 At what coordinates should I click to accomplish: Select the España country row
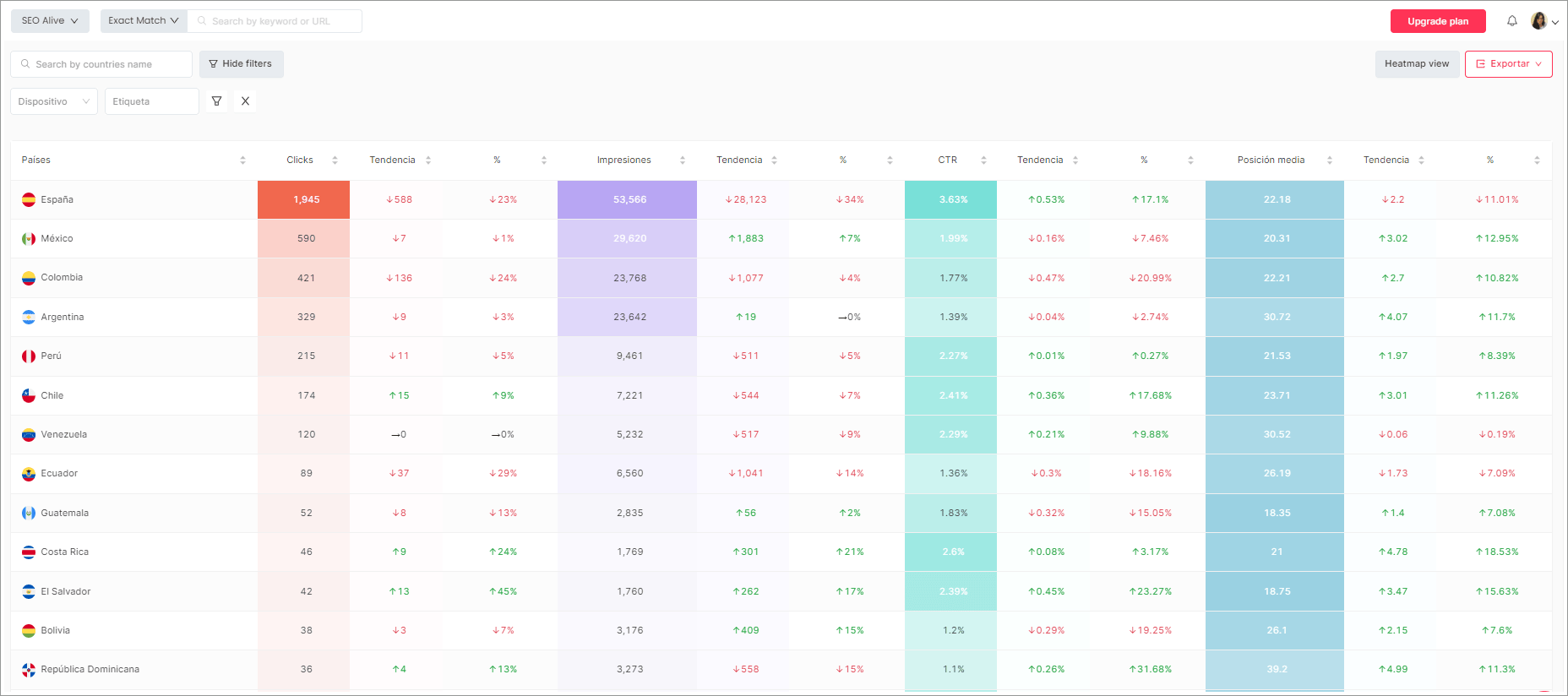(x=57, y=200)
